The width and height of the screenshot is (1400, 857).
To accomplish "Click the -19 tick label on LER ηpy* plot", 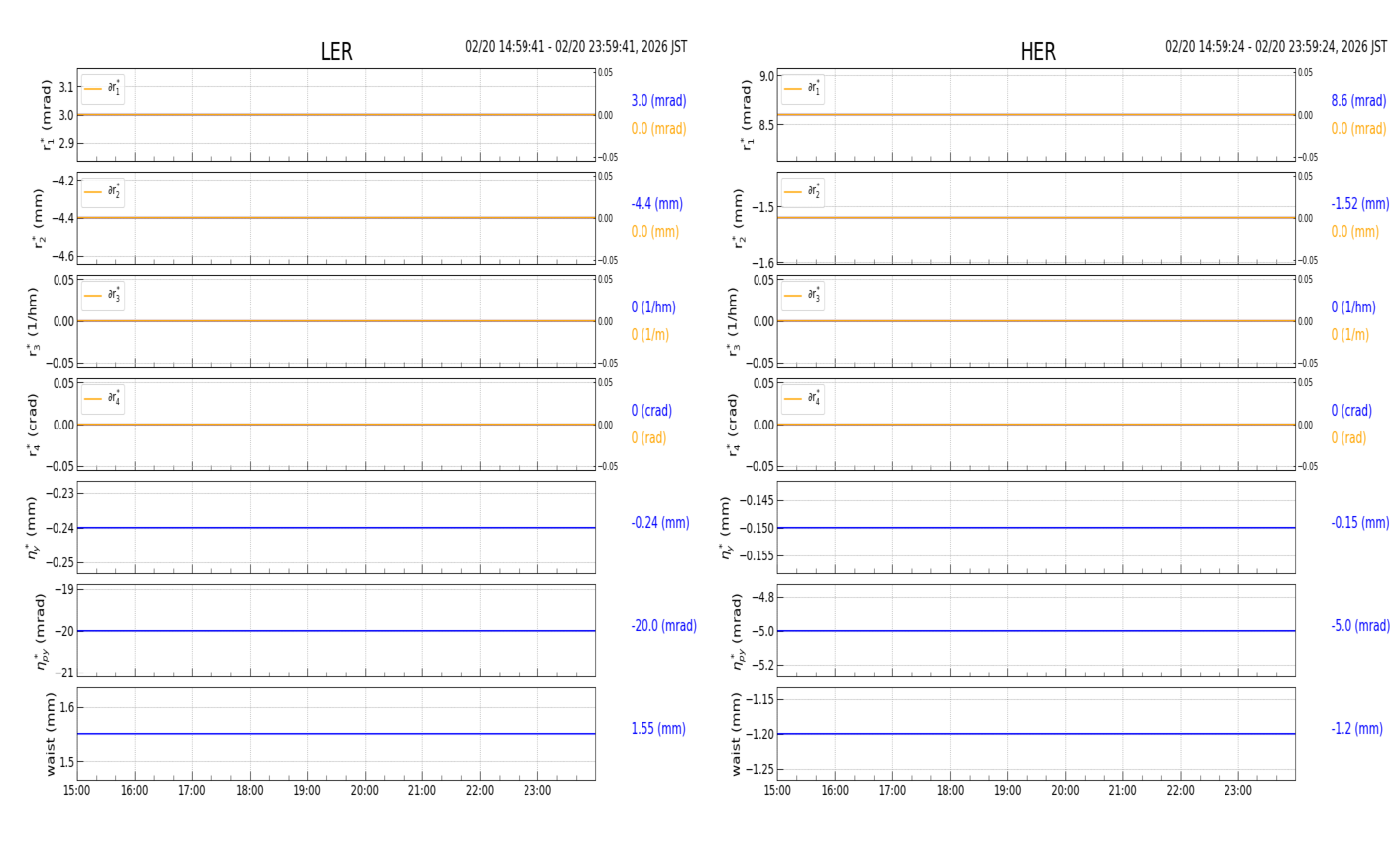I will pos(65,589).
